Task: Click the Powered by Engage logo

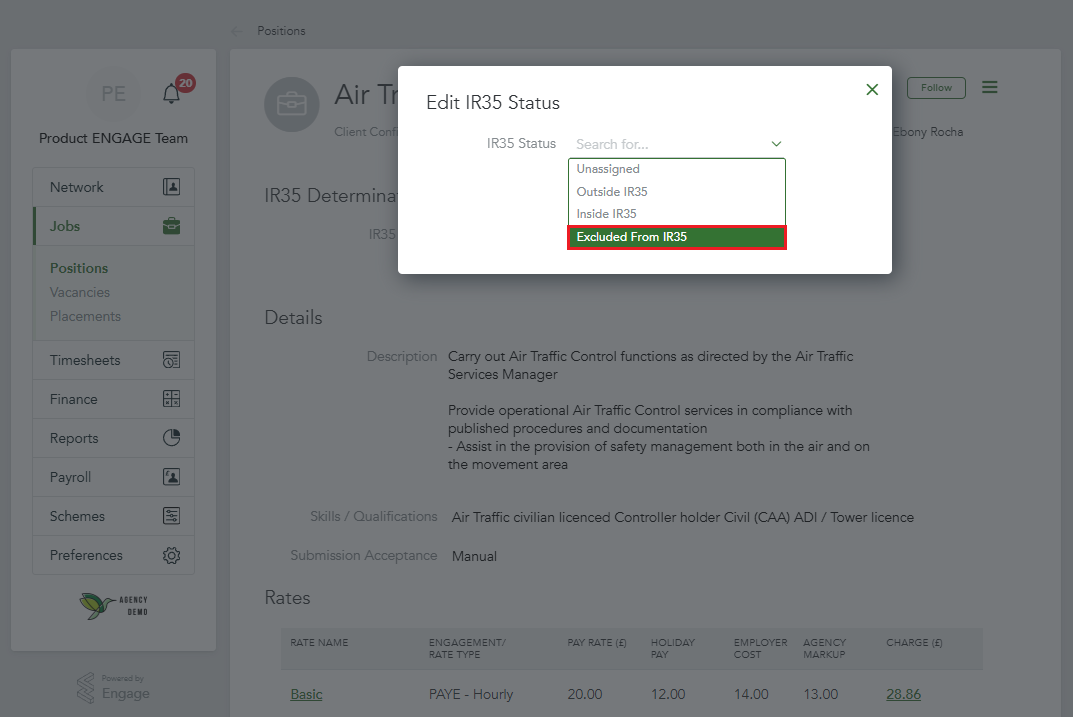Action: [x=114, y=688]
